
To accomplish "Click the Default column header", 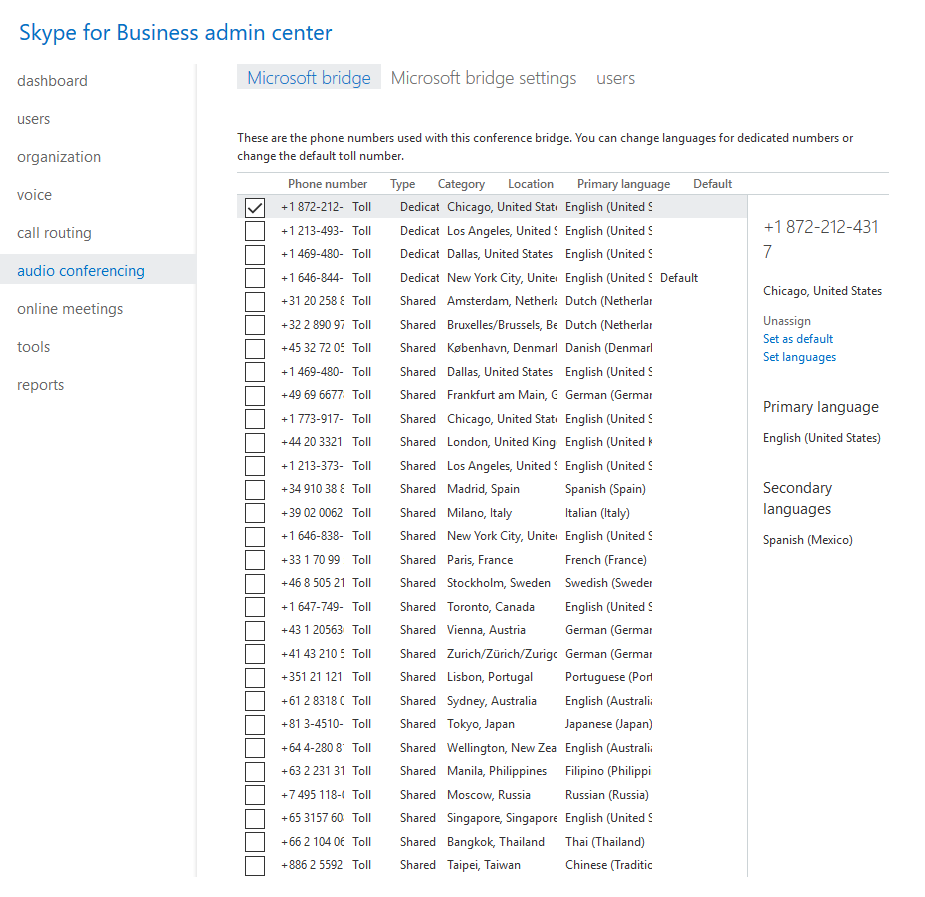I will (712, 184).
